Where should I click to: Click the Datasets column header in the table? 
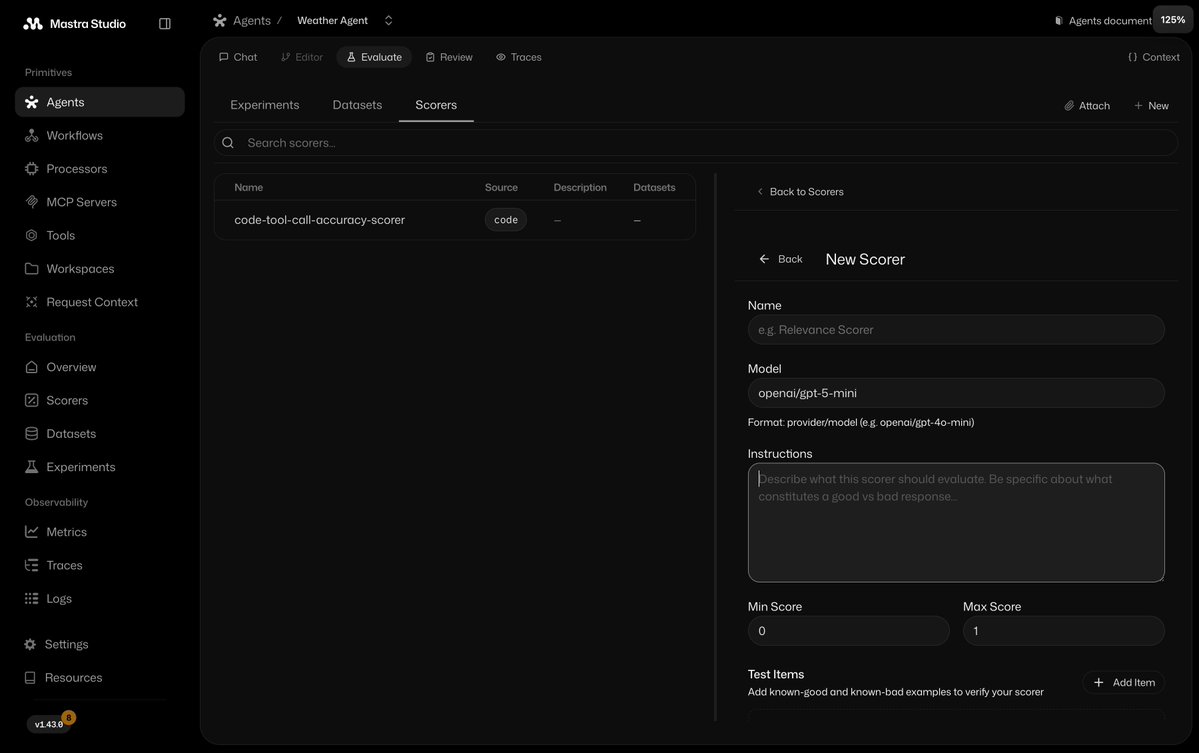point(654,187)
